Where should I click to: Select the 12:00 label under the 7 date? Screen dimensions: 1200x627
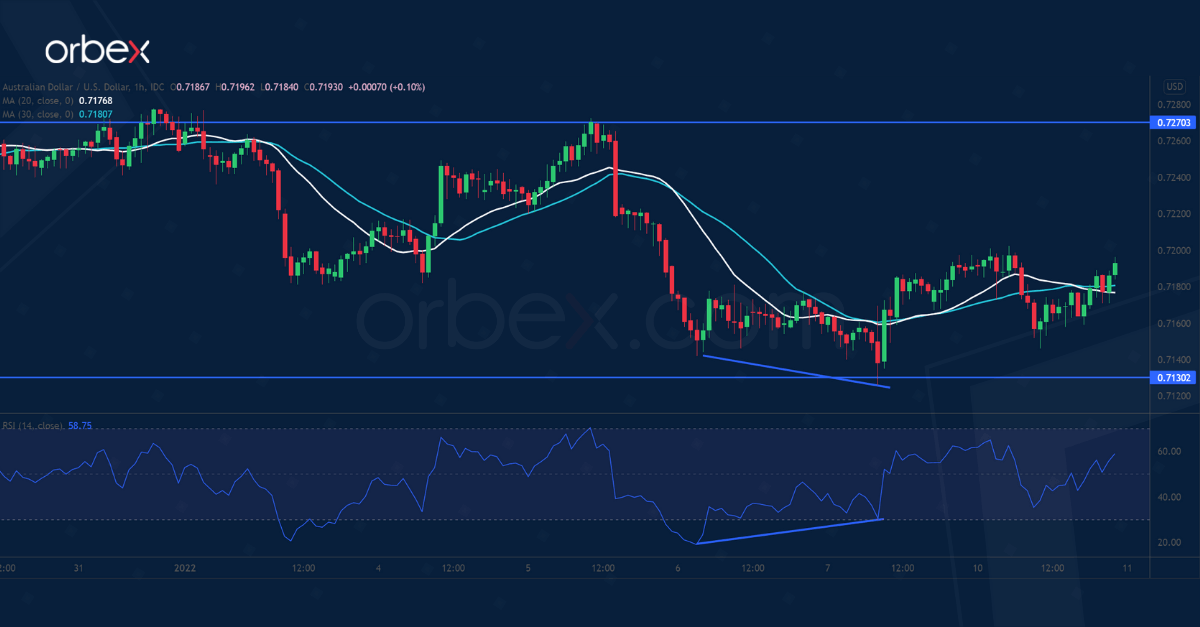pos(903,567)
